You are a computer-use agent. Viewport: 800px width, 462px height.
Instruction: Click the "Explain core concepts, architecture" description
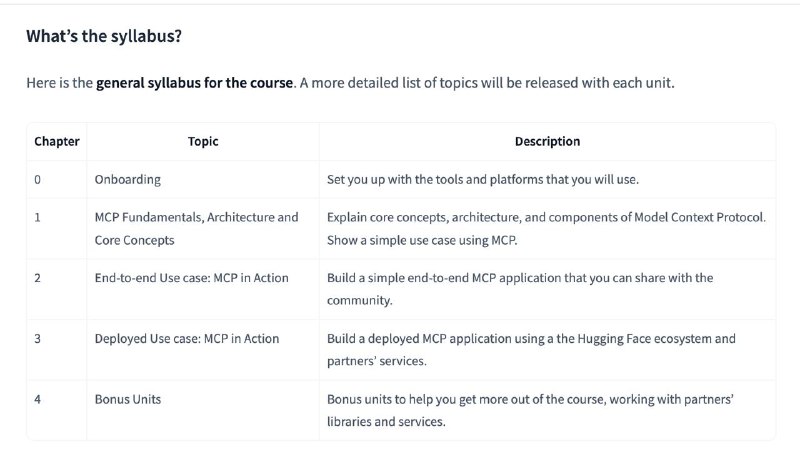tap(547, 228)
